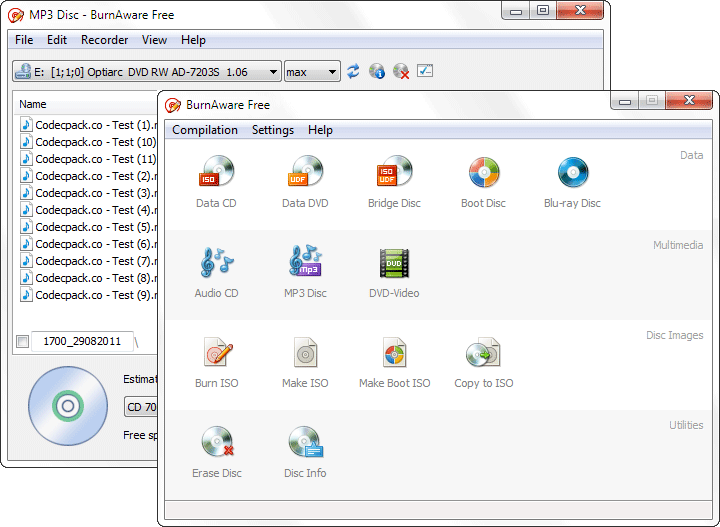Open the Help menu in BurnAware Free window
This screenshot has height=527, width=720.
click(x=320, y=130)
